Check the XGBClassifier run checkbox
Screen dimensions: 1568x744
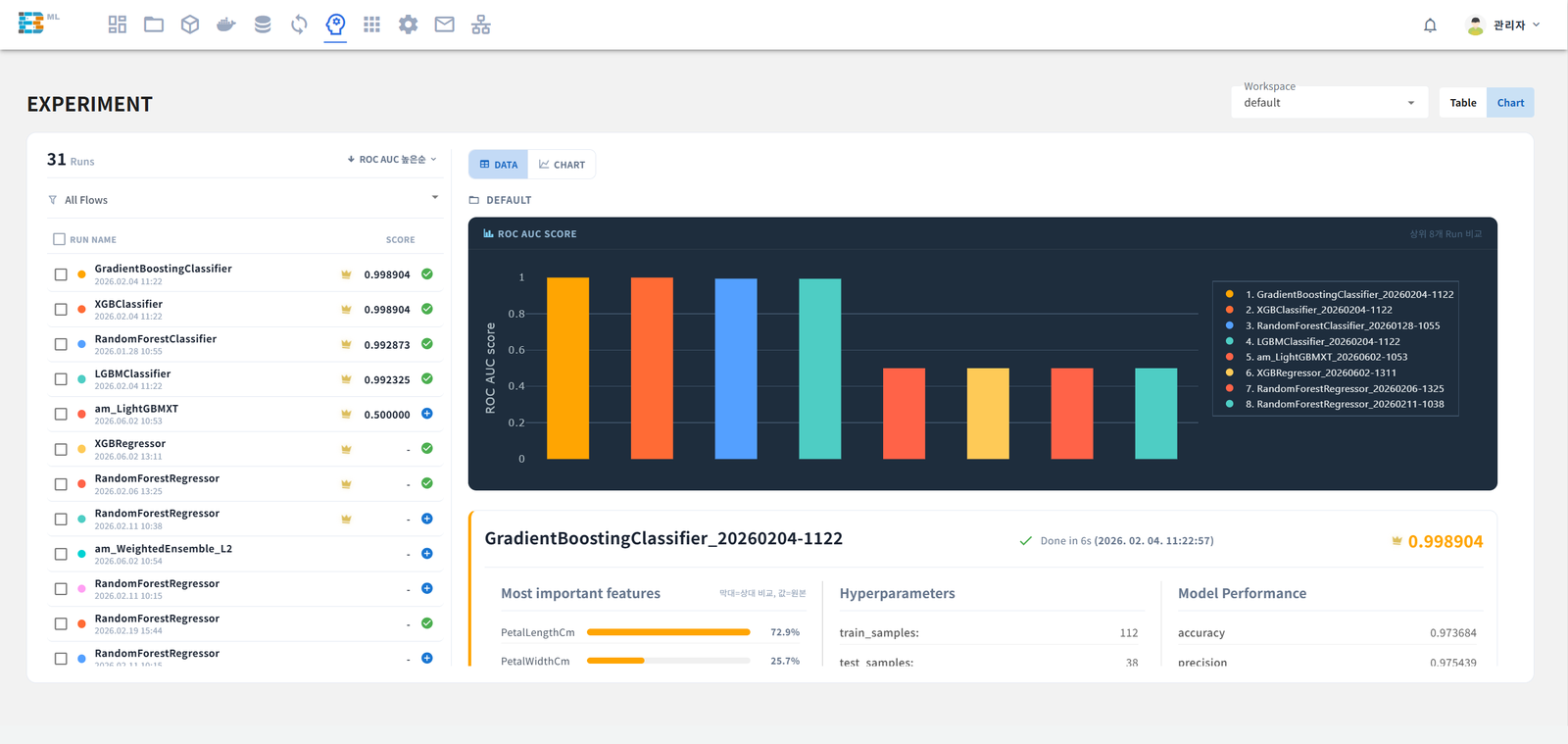[x=61, y=310]
